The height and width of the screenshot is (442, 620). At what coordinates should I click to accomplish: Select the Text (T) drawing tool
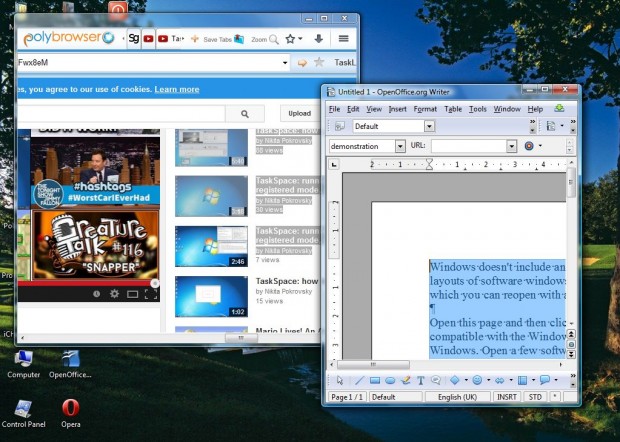click(421, 380)
